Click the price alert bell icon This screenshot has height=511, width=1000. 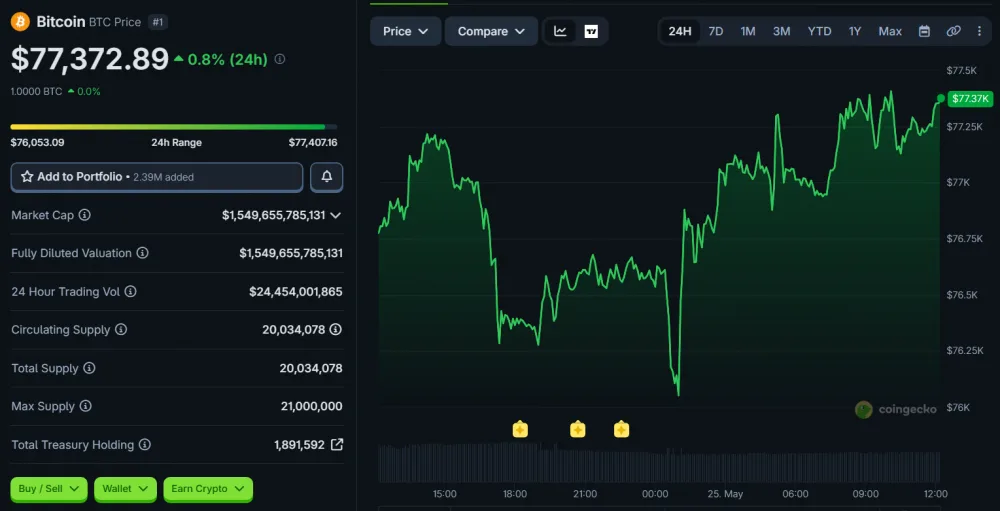327,177
